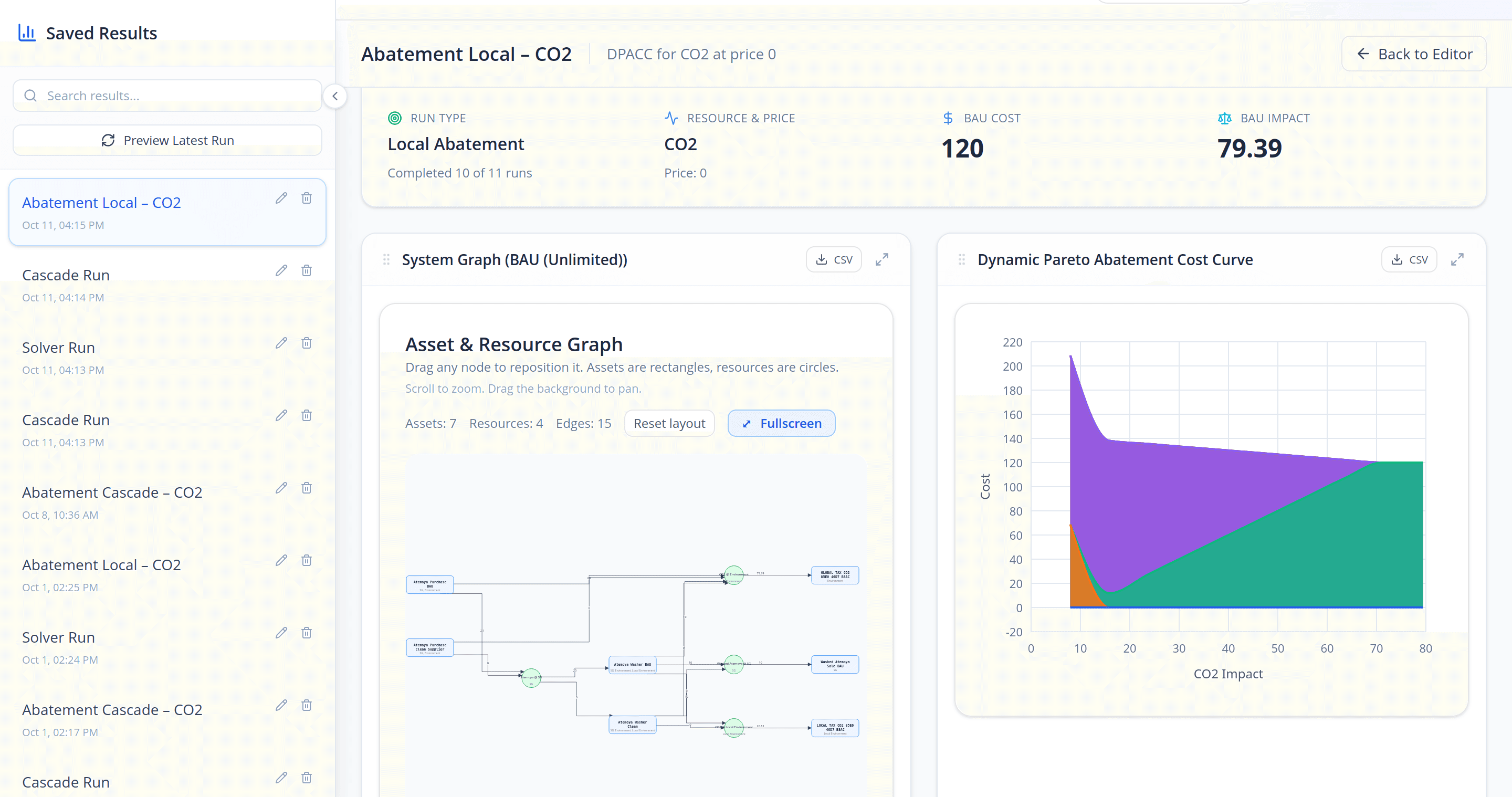
Task: Click Reset layout in the asset graph
Action: click(669, 423)
